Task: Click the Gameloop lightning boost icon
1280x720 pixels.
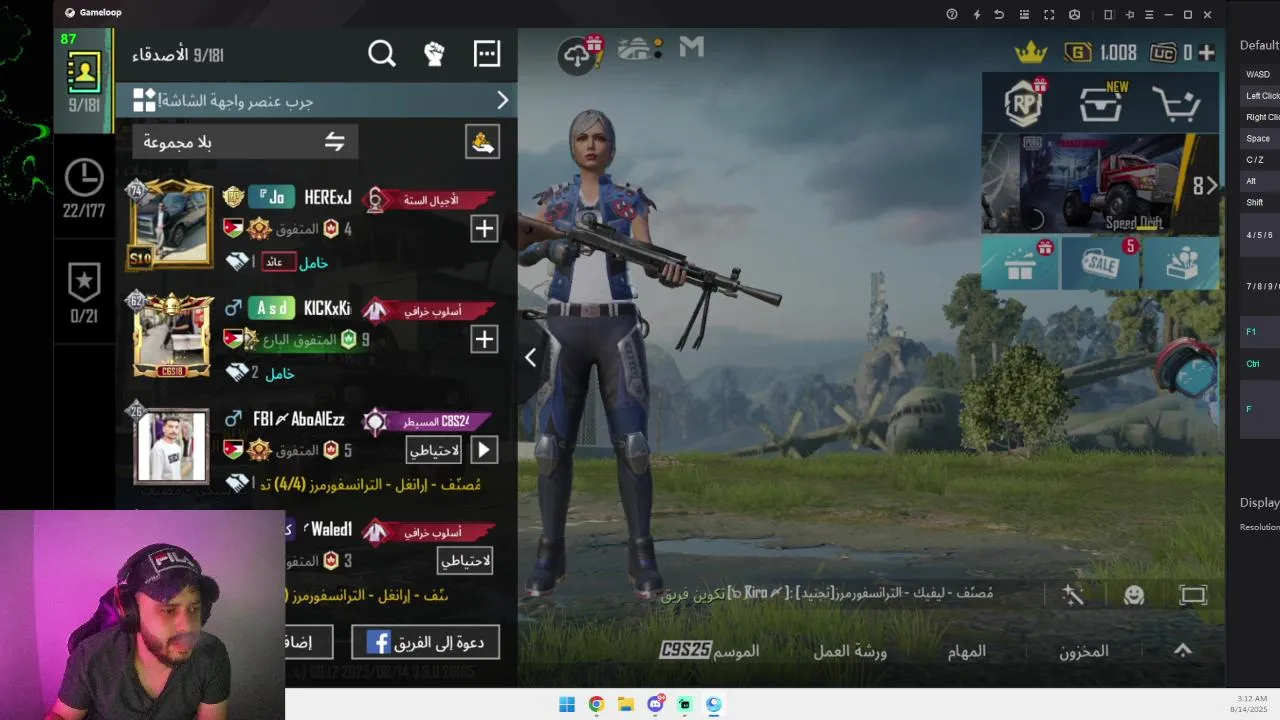Action: tap(977, 14)
